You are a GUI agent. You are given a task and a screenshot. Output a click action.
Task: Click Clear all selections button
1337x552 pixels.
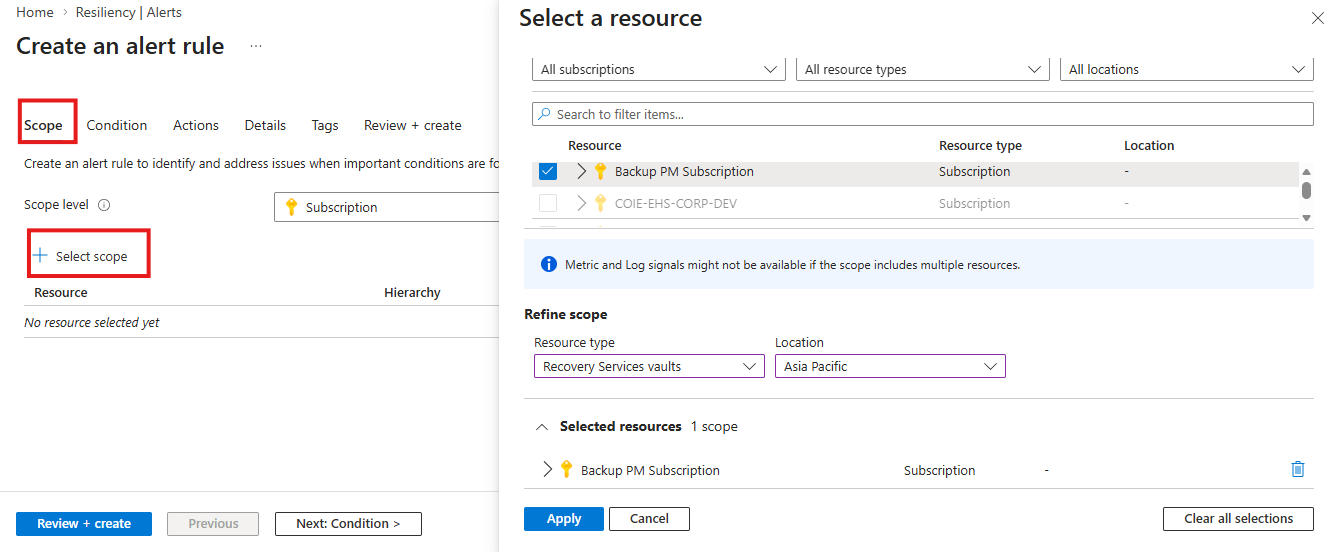tap(1238, 519)
